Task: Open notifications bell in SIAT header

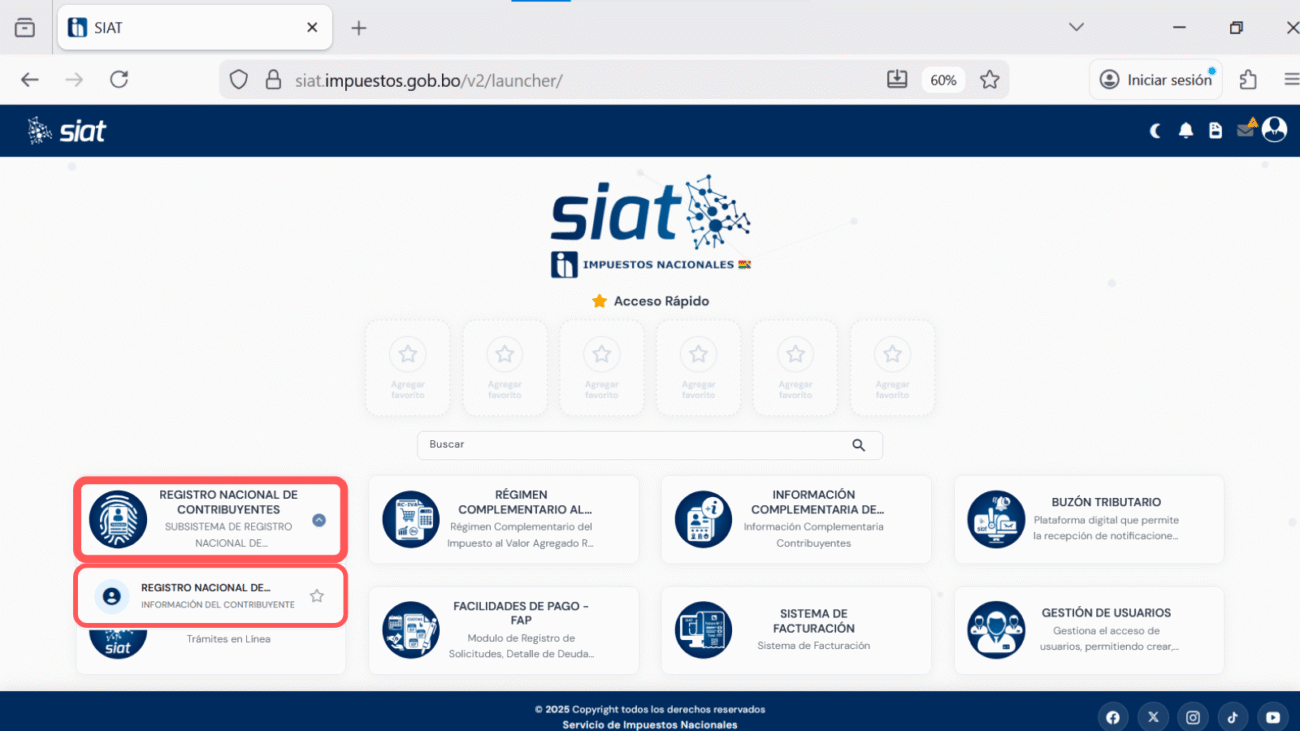Action: tap(1186, 131)
